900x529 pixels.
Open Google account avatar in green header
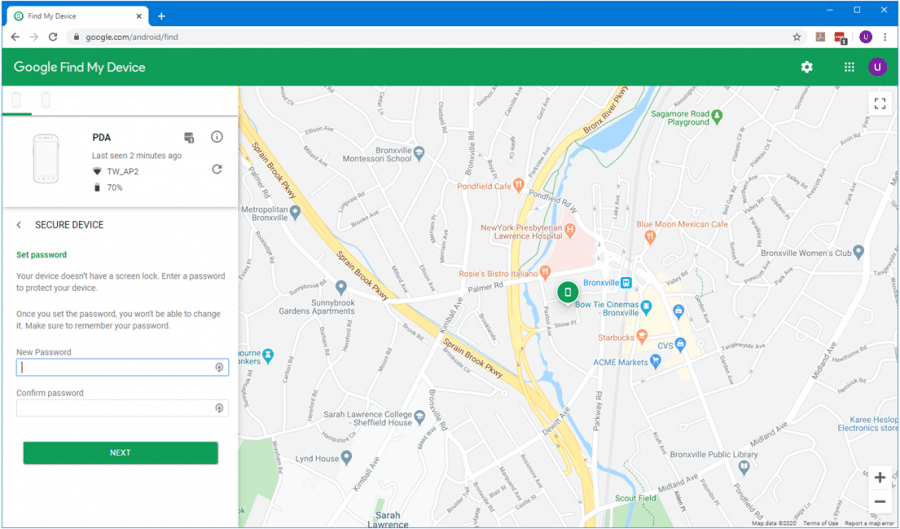coord(877,67)
